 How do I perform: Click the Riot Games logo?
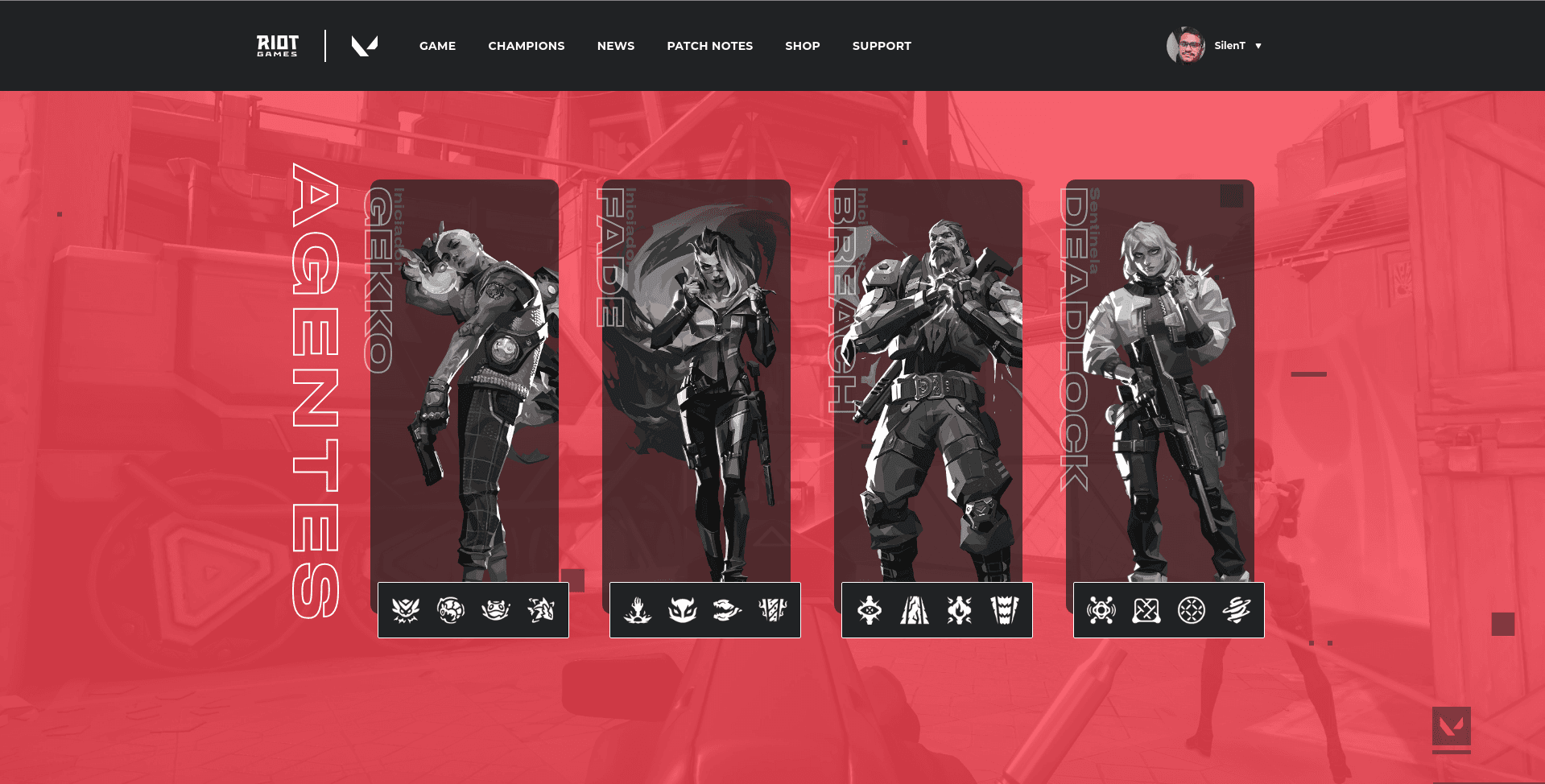[278, 46]
